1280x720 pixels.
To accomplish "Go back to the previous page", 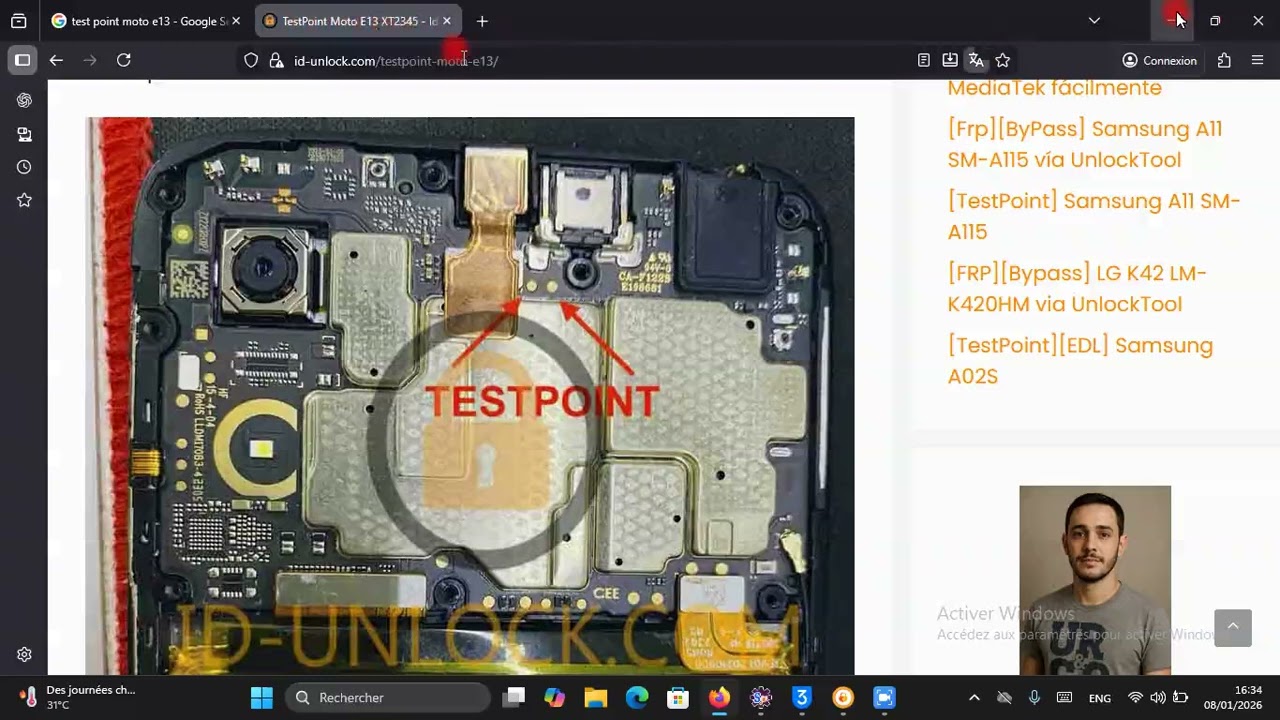I will (56, 60).
